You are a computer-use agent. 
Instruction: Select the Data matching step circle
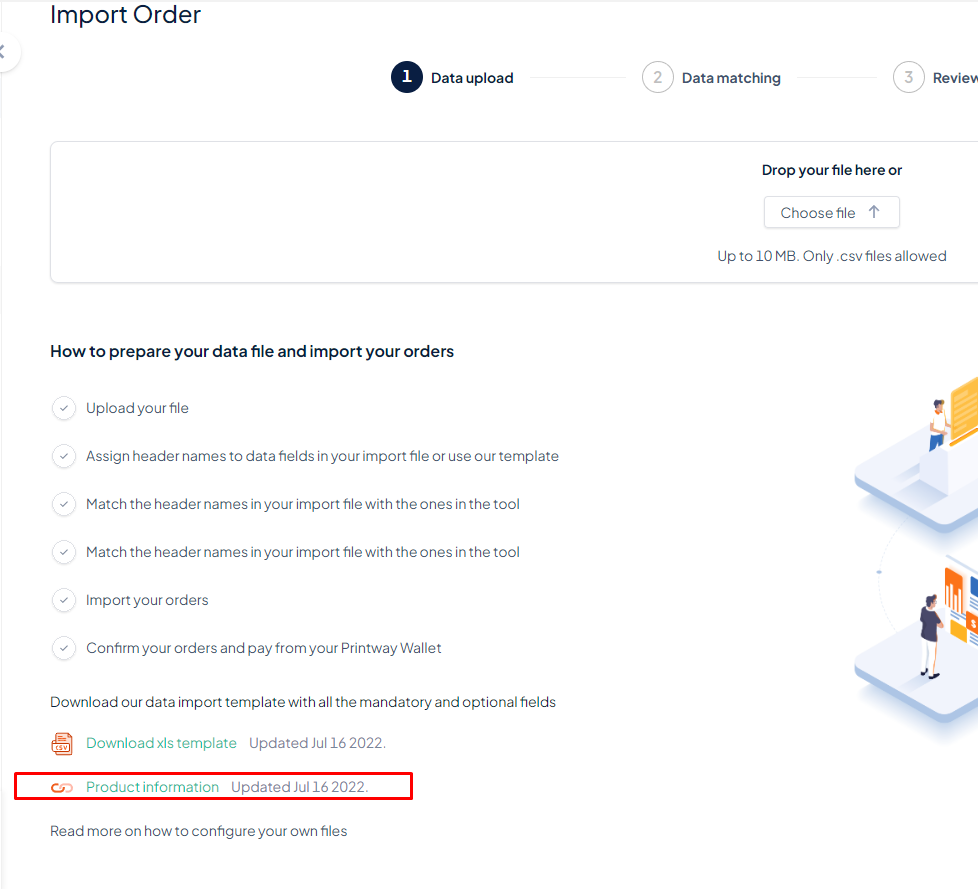point(655,77)
